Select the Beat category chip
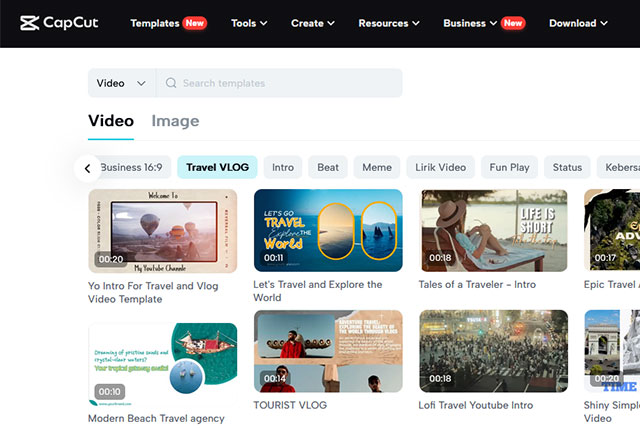Screen dimensions: 640x428 [328, 167]
